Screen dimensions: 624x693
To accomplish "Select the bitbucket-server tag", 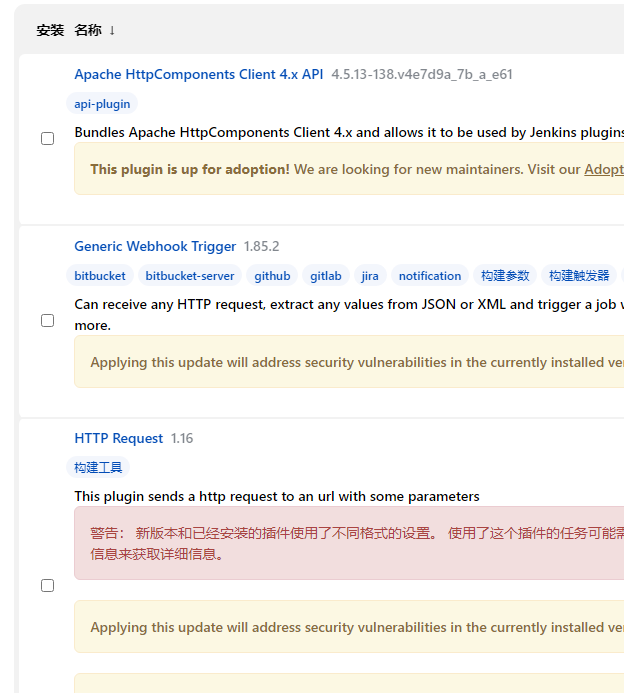I will (190, 276).
